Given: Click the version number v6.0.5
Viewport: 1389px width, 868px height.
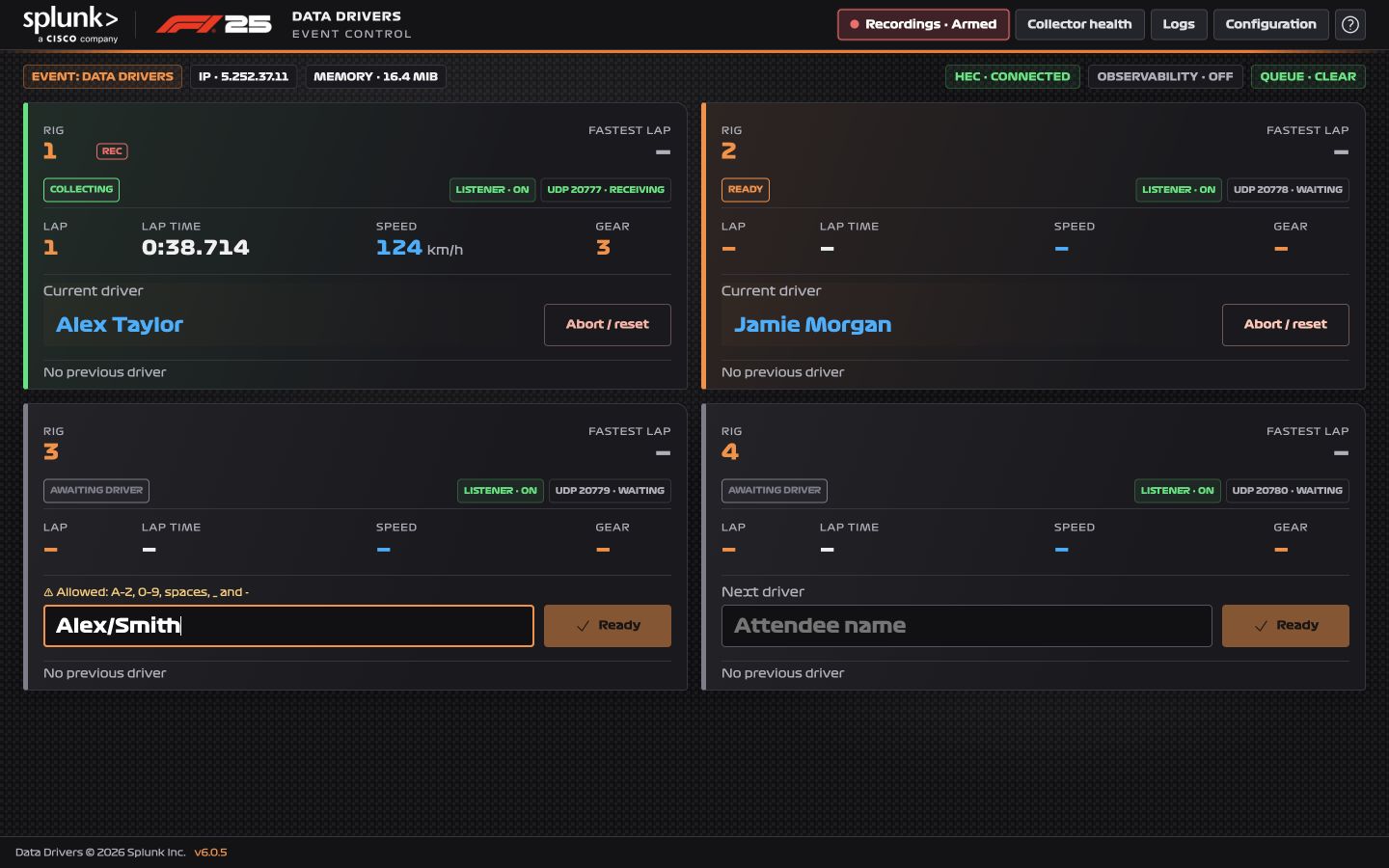Looking at the screenshot, I should 210,853.
